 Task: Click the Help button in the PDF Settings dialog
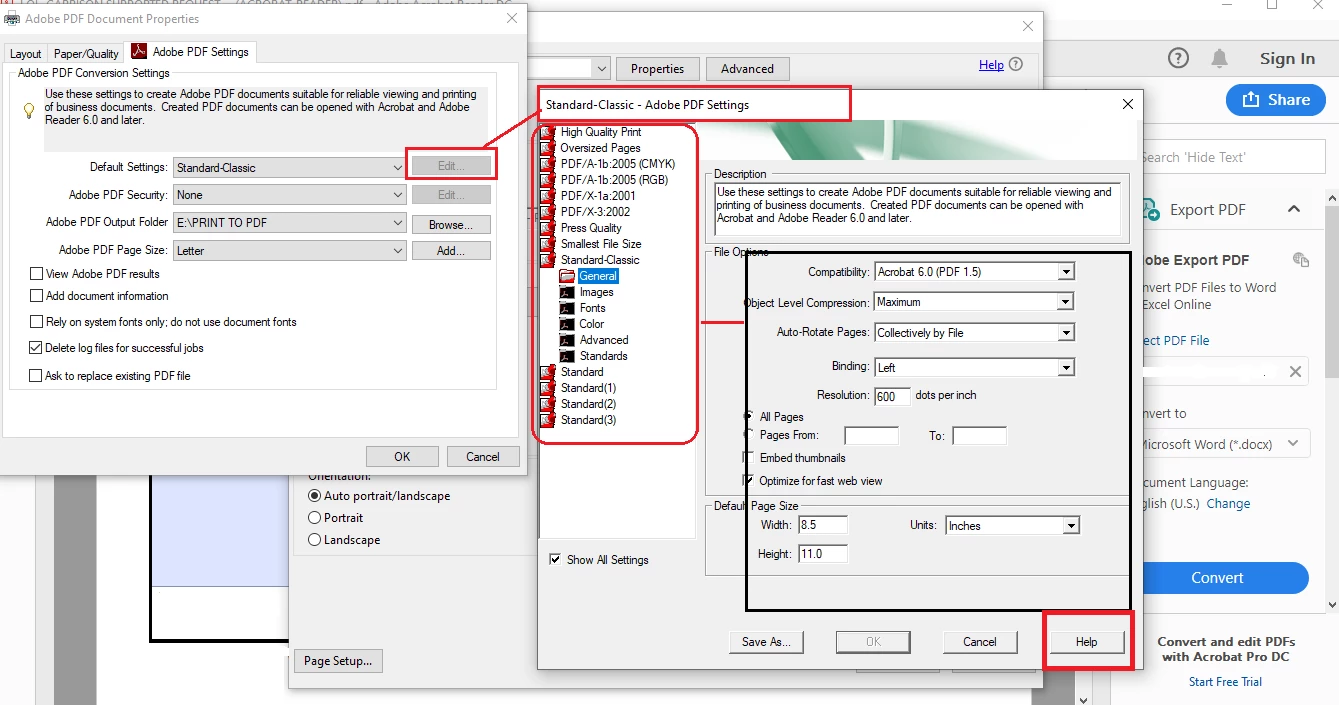(1087, 642)
